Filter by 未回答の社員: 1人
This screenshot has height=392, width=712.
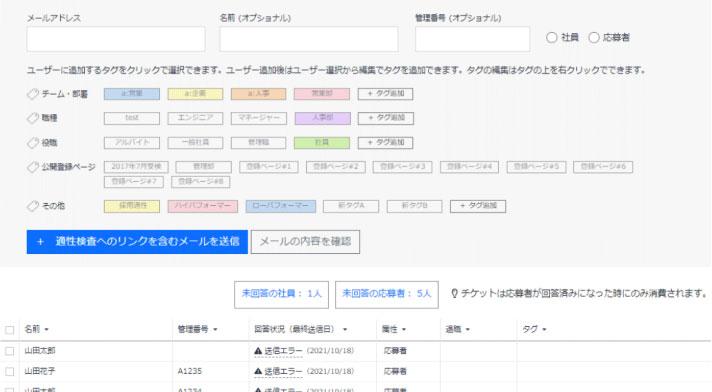(282, 294)
